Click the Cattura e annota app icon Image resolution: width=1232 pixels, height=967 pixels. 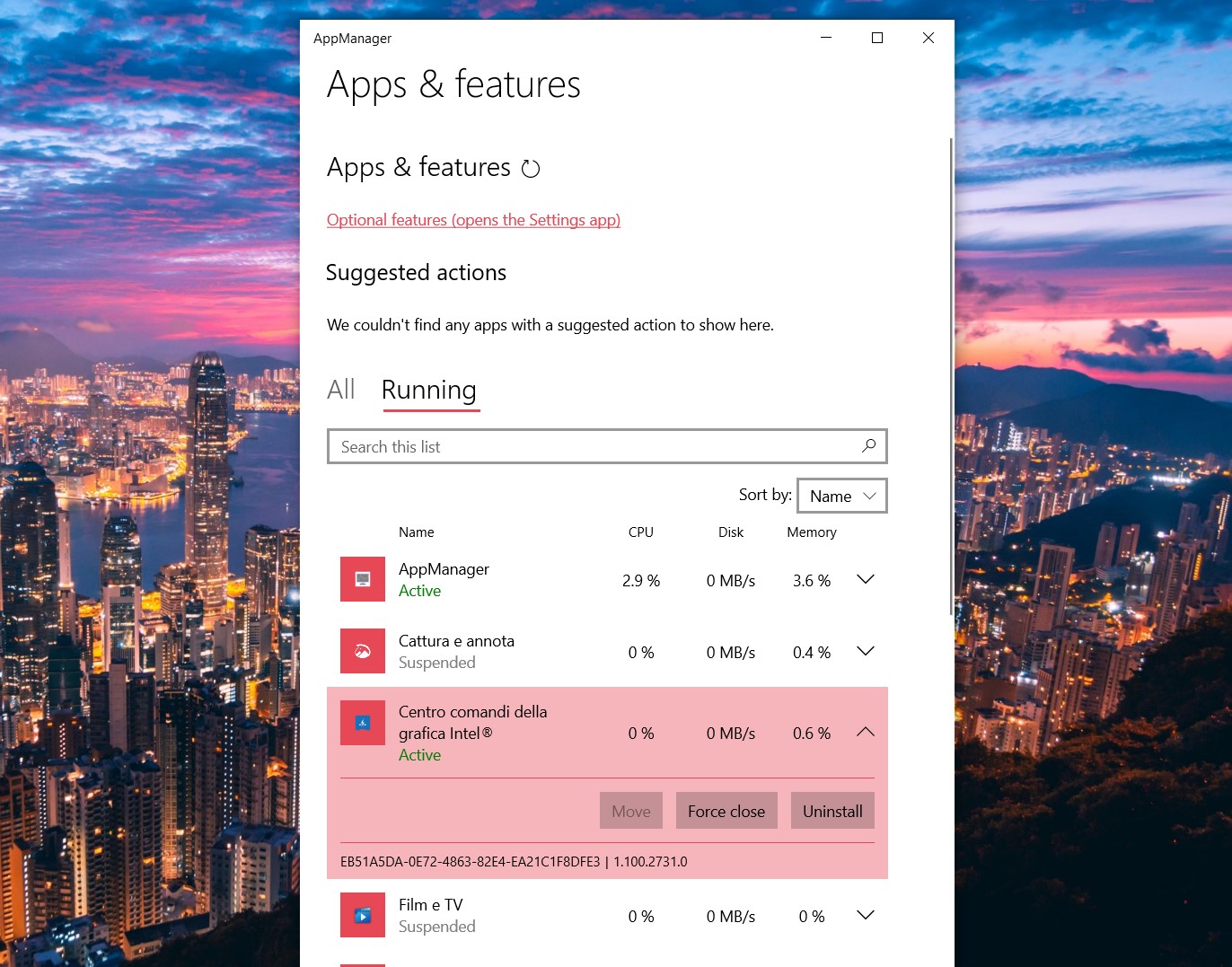[x=363, y=651]
